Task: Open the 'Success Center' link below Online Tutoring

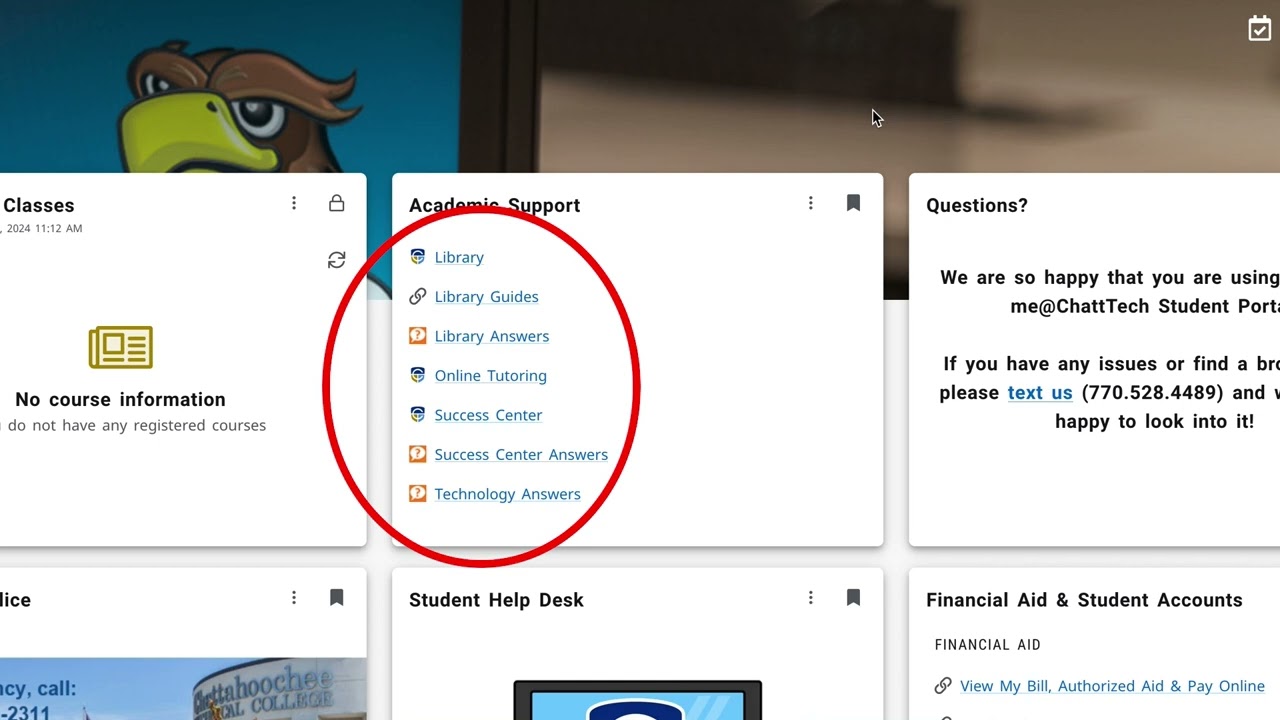Action: tap(488, 415)
